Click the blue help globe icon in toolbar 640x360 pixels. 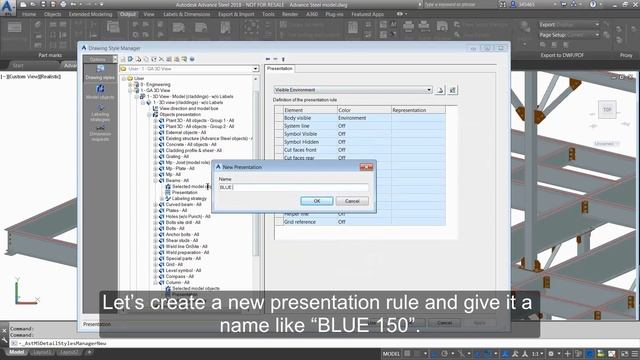click(x=192, y=59)
